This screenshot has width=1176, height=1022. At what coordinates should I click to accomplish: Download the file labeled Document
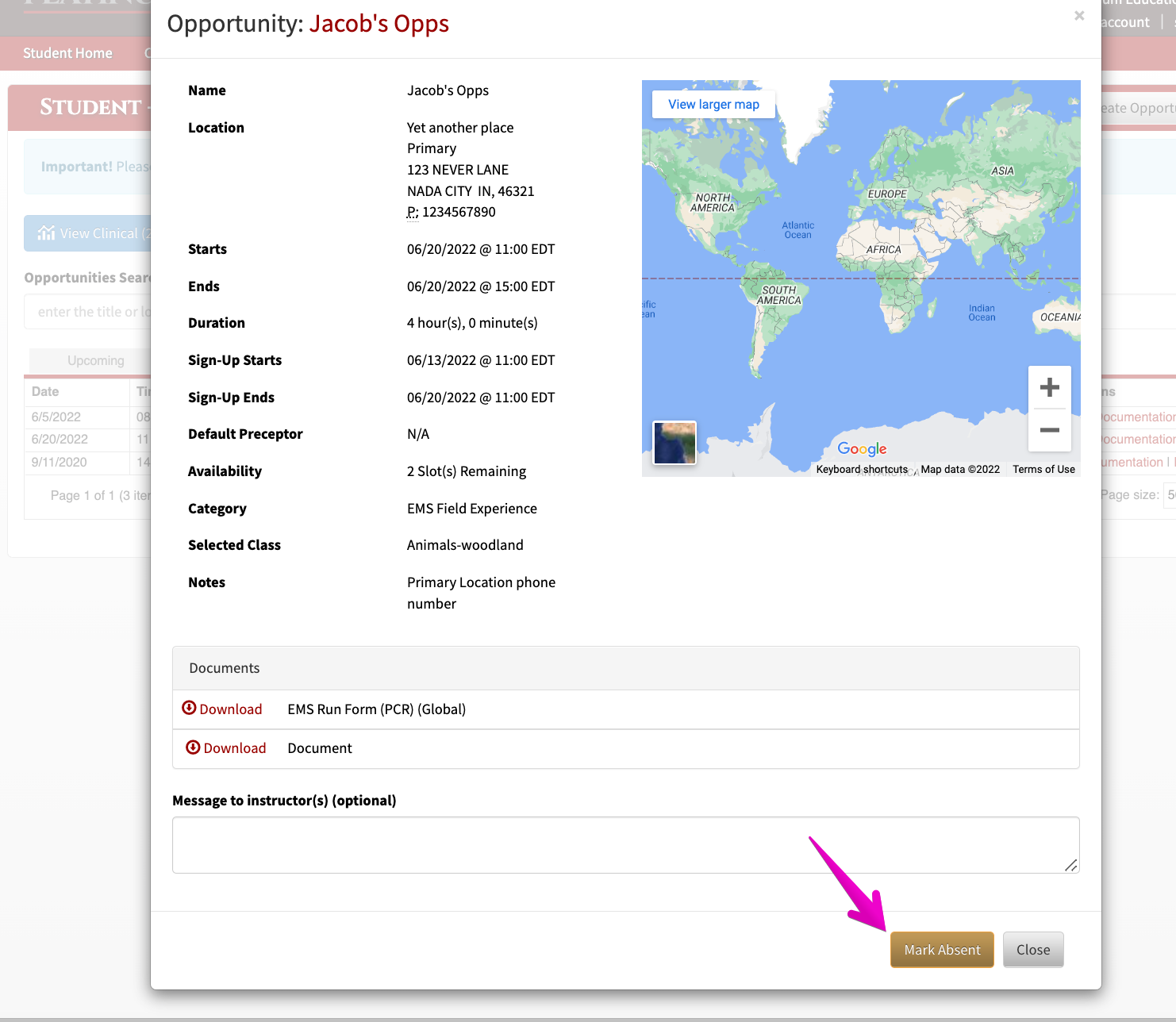[x=234, y=748]
